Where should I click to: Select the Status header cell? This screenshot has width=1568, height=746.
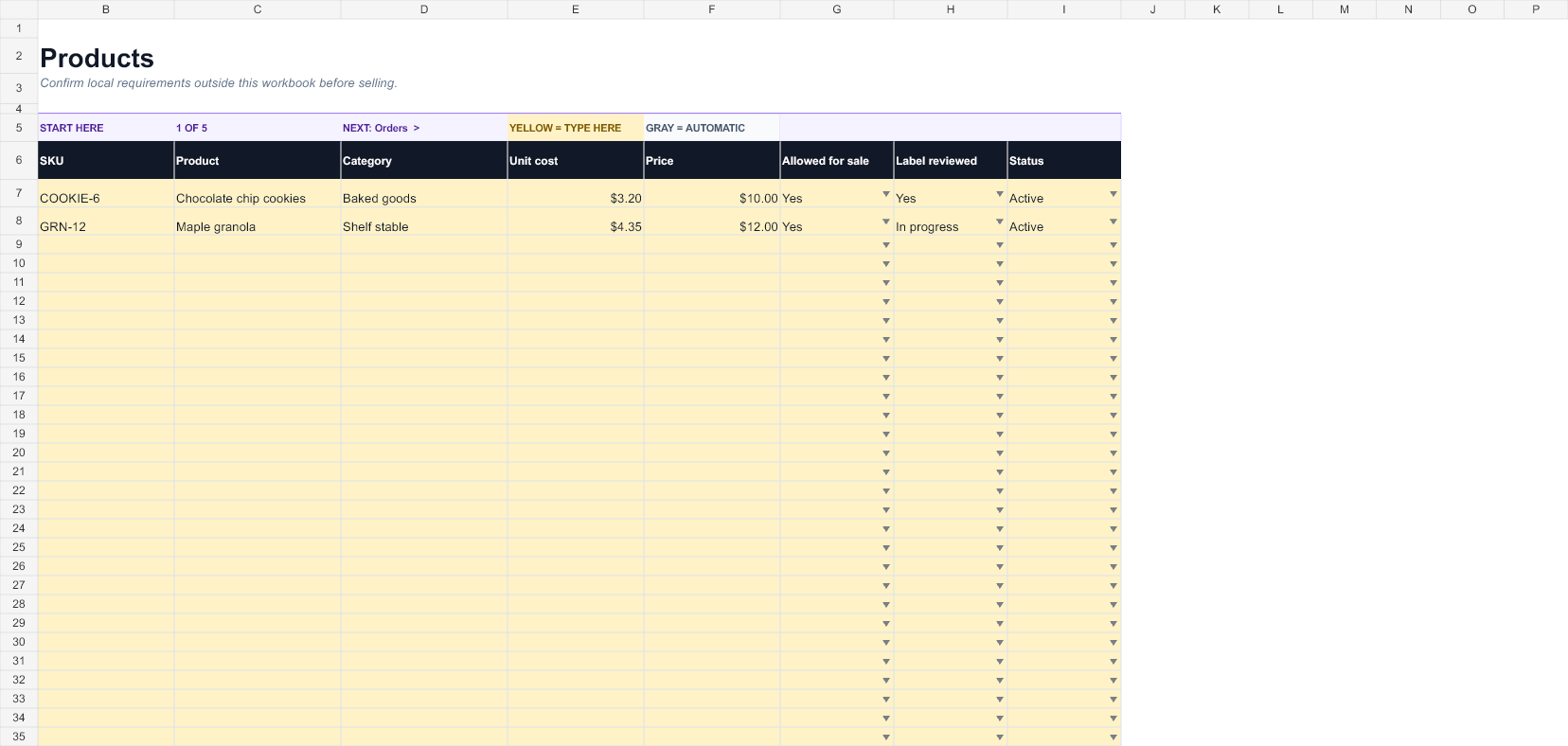[x=1064, y=160]
